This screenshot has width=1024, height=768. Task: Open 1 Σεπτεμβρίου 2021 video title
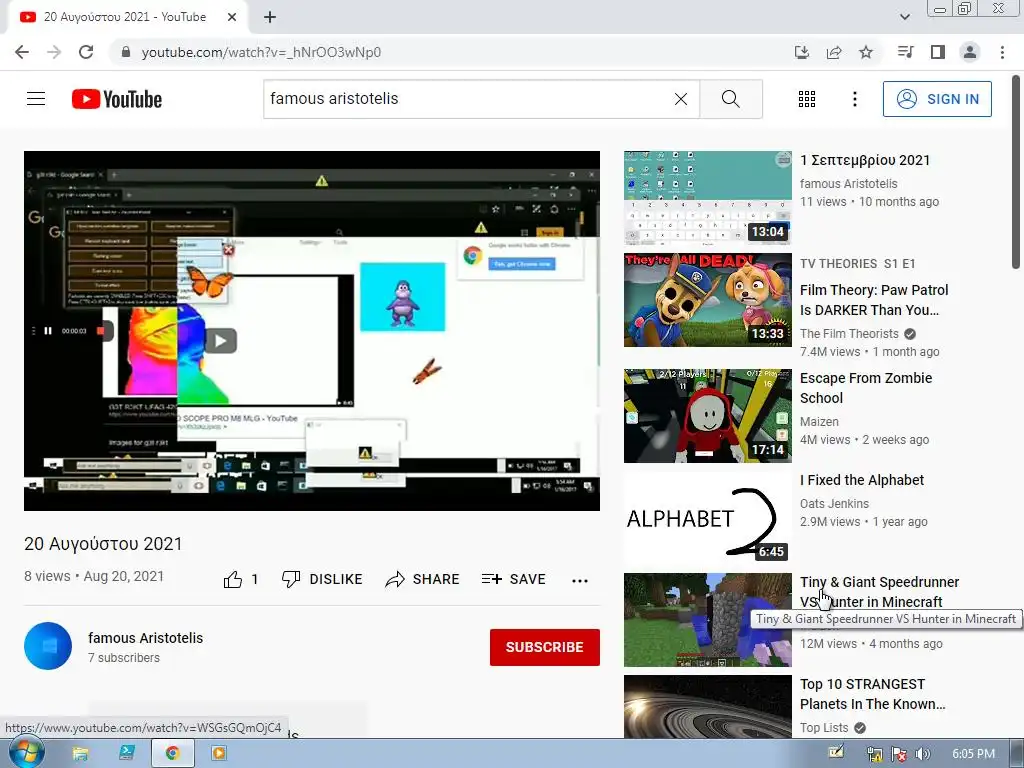[865, 160]
